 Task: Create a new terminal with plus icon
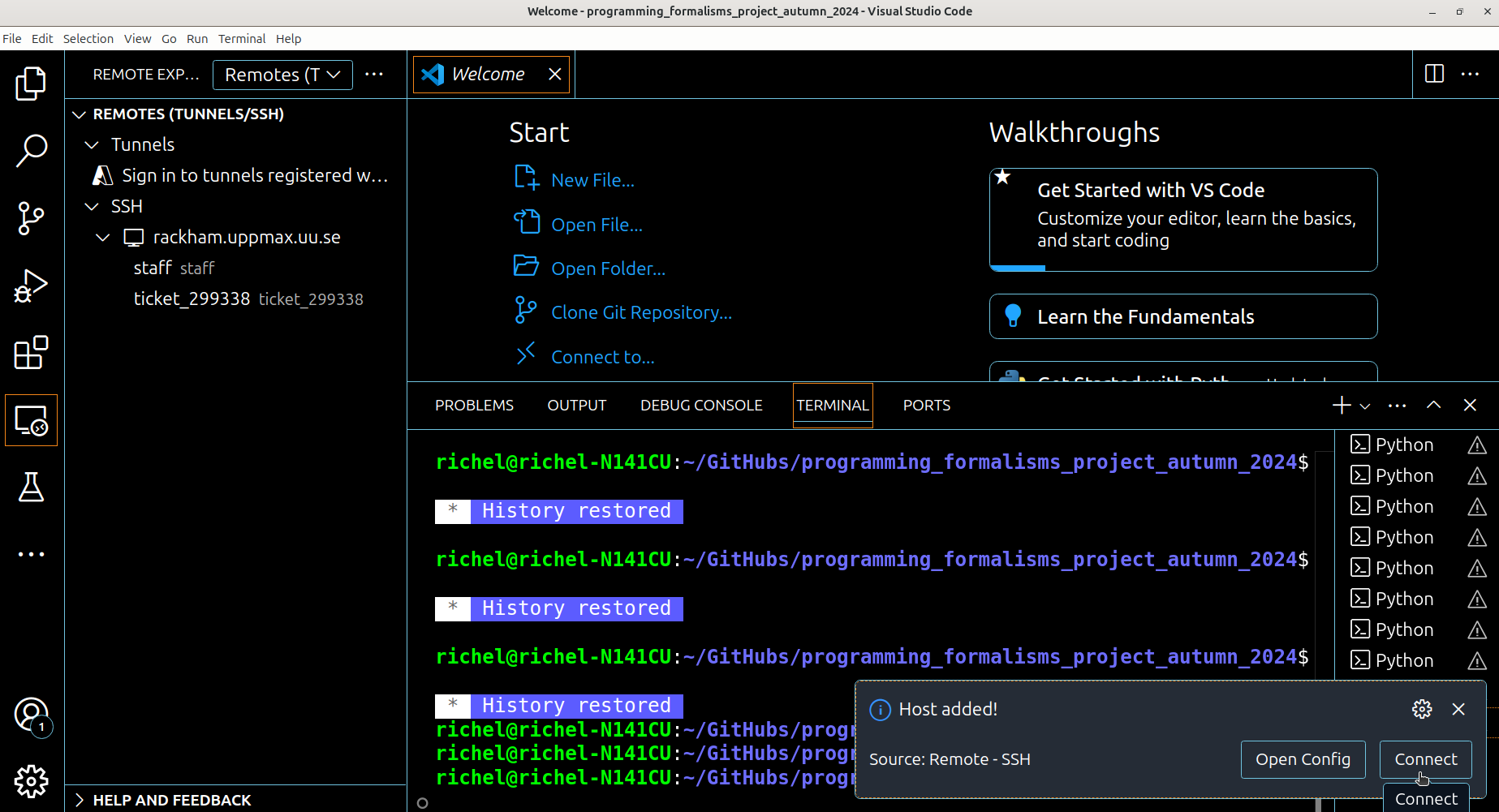(1342, 405)
